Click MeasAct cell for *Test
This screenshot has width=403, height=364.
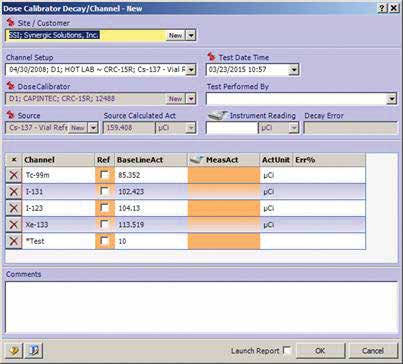[x=224, y=241]
